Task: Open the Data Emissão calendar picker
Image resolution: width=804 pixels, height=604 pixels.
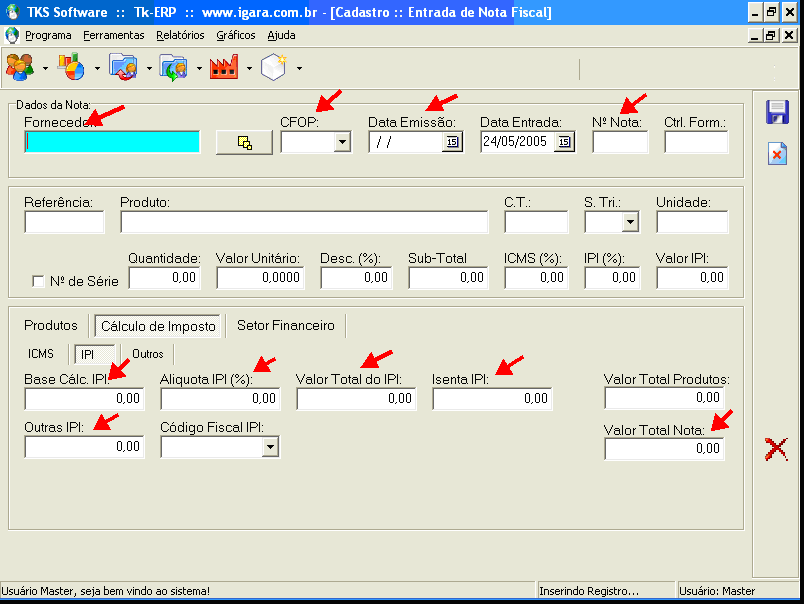Action: pyautogui.click(x=451, y=142)
